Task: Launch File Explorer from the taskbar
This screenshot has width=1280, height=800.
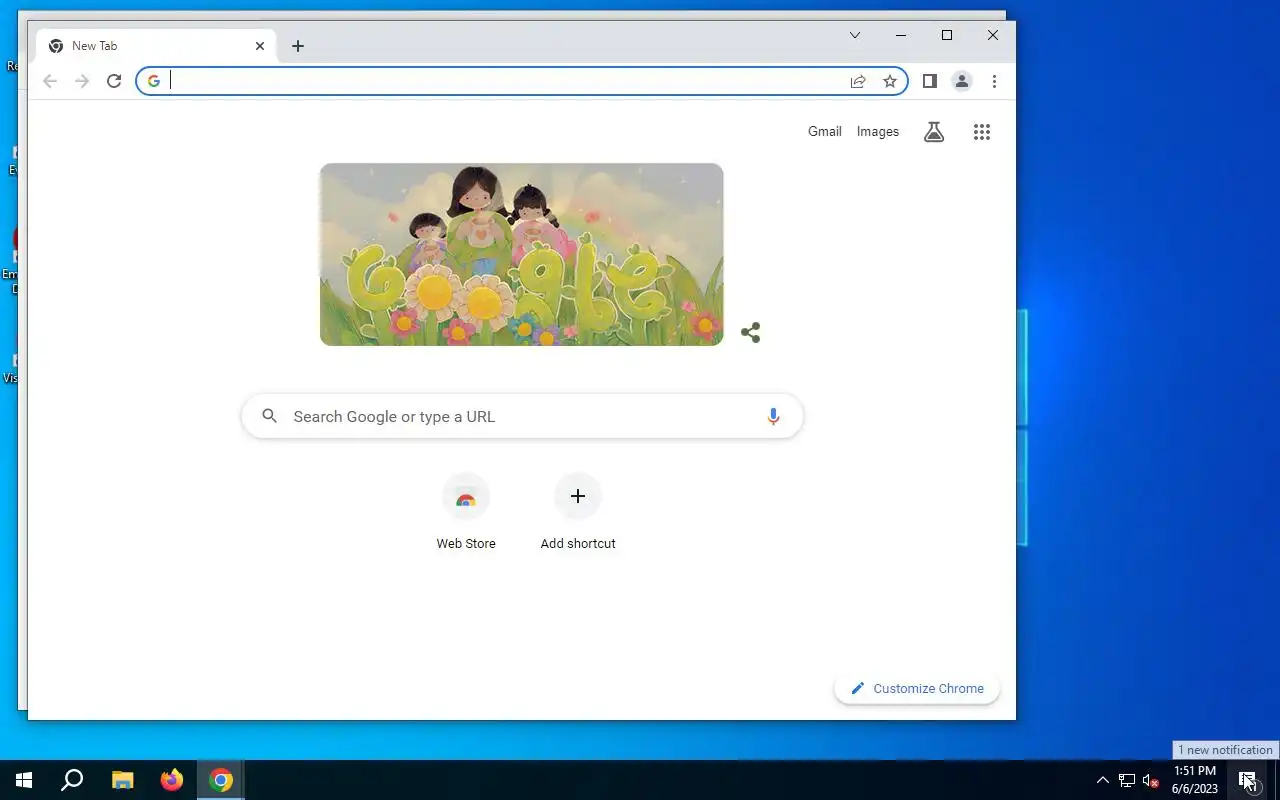Action: pos(122,780)
